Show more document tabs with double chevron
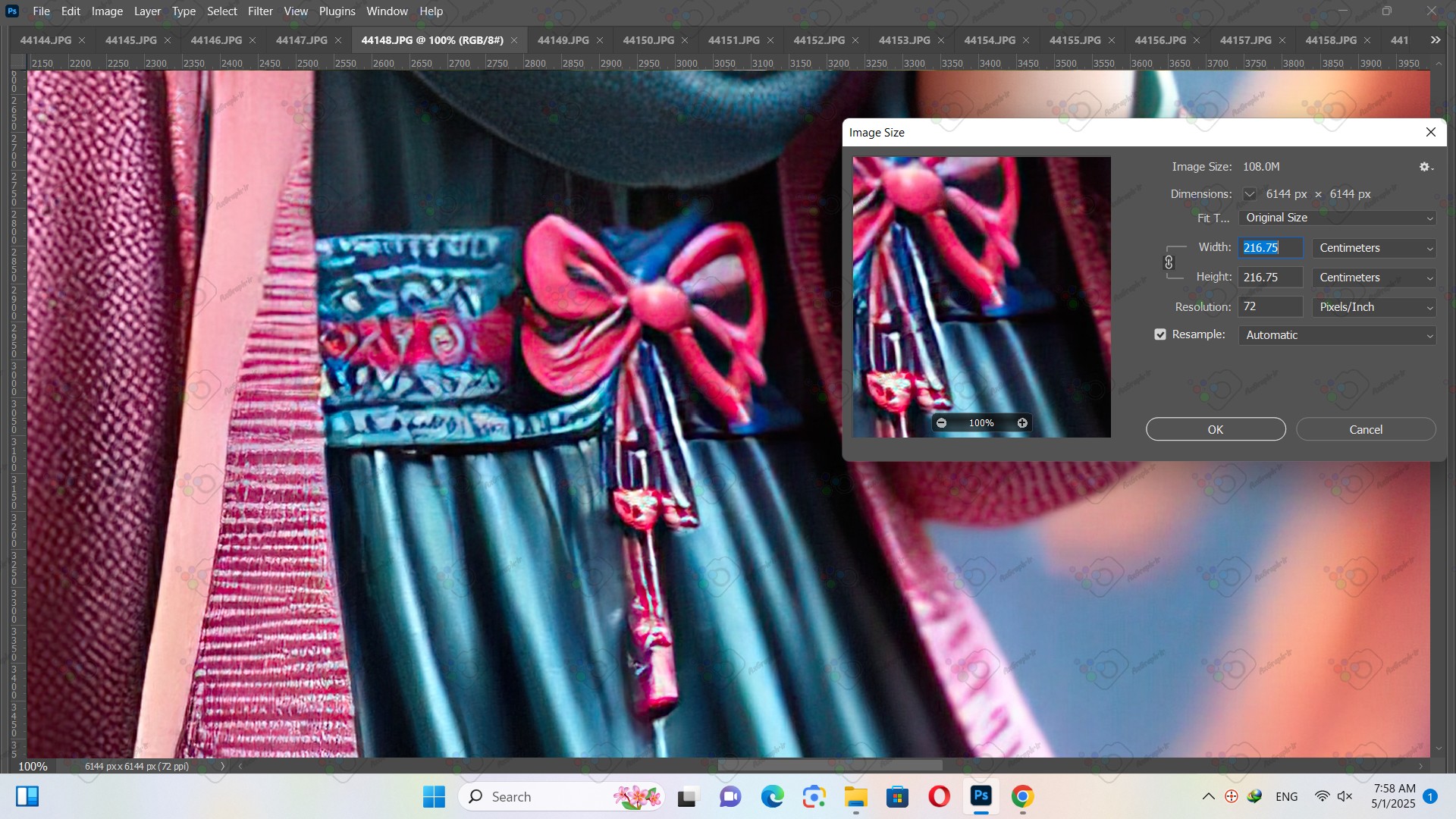1456x819 pixels. point(1436,40)
